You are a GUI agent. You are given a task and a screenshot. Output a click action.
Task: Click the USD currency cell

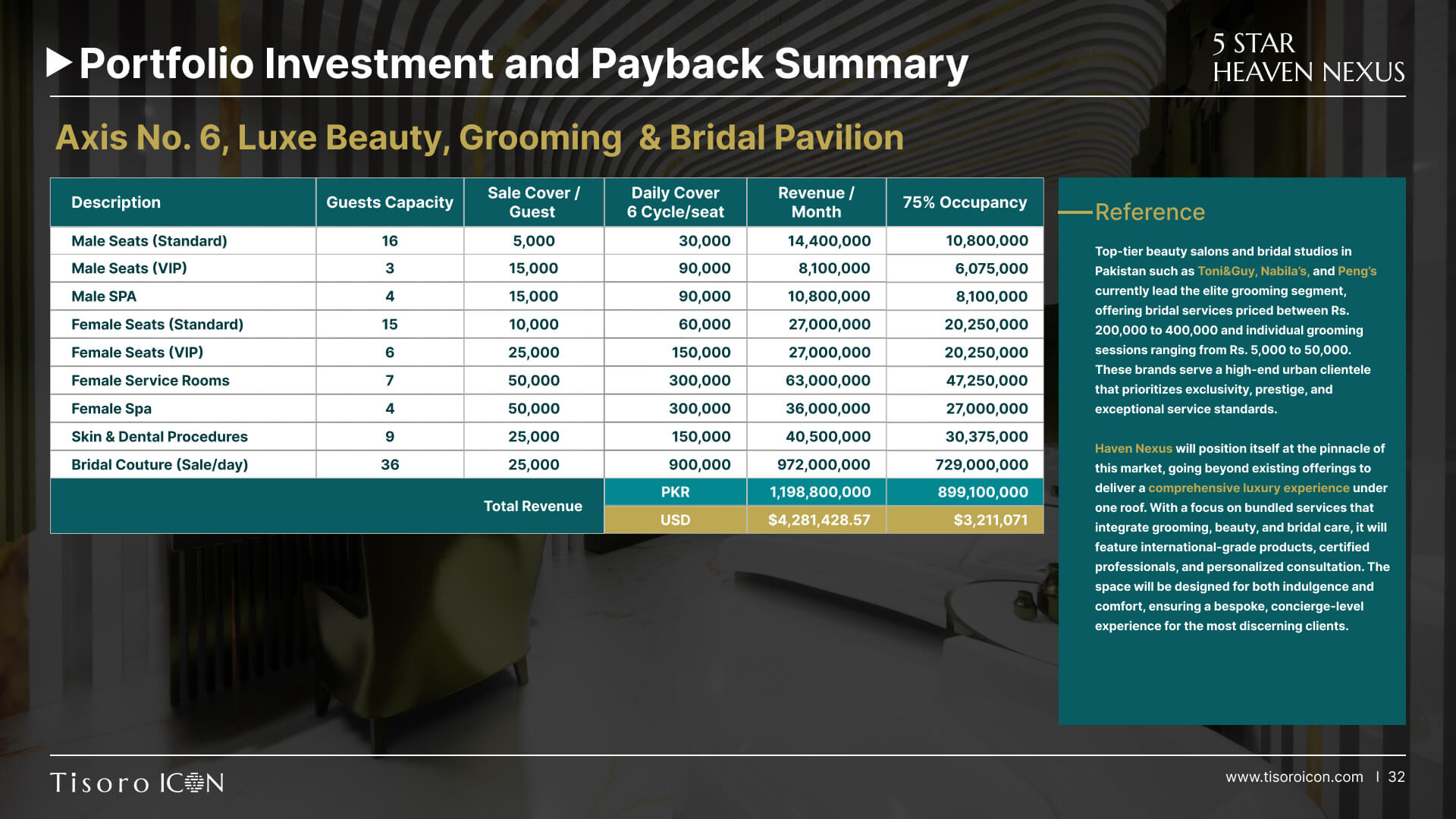click(x=675, y=520)
